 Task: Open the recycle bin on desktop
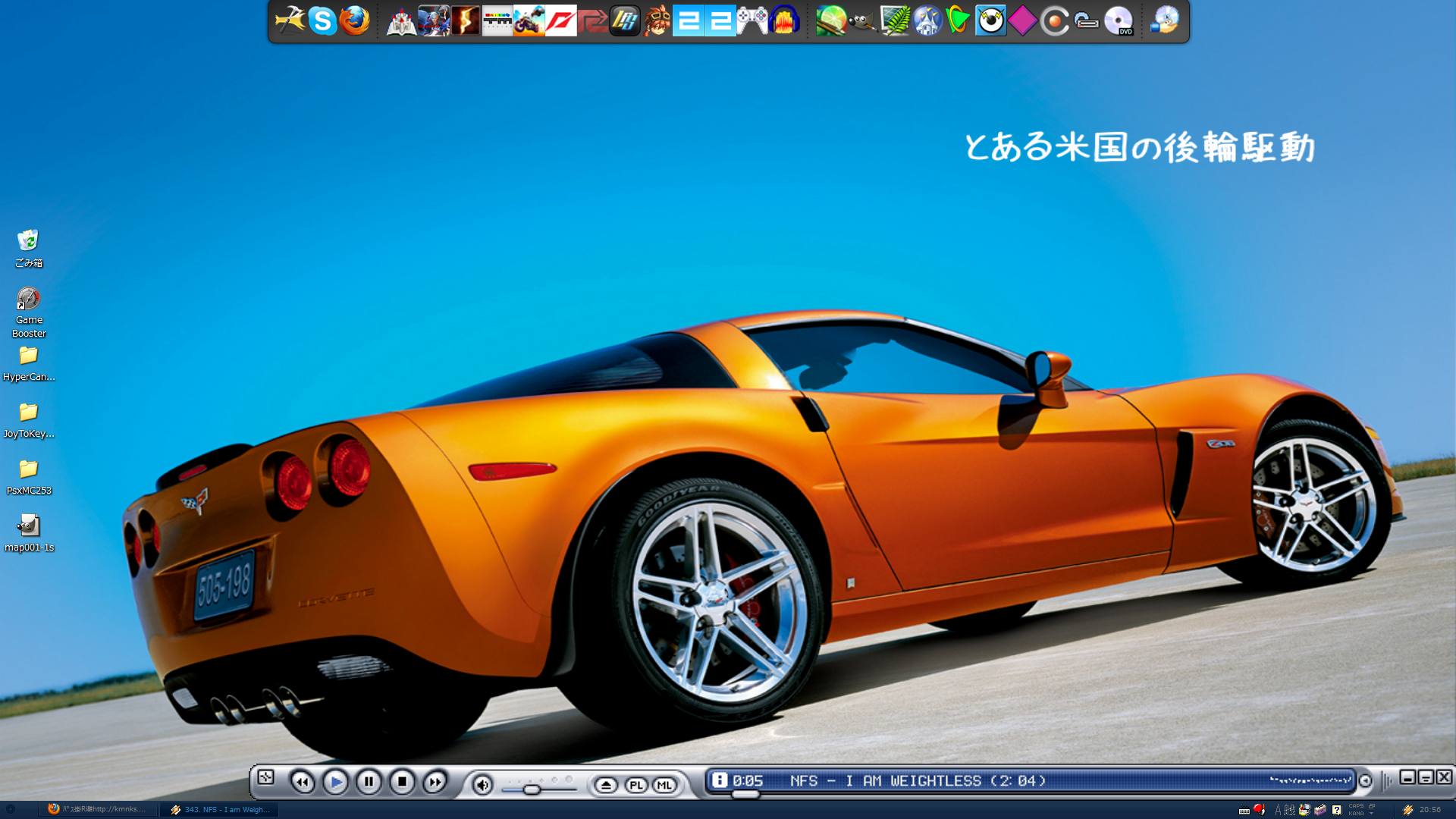pyautogui.click(x=28, y=242)
